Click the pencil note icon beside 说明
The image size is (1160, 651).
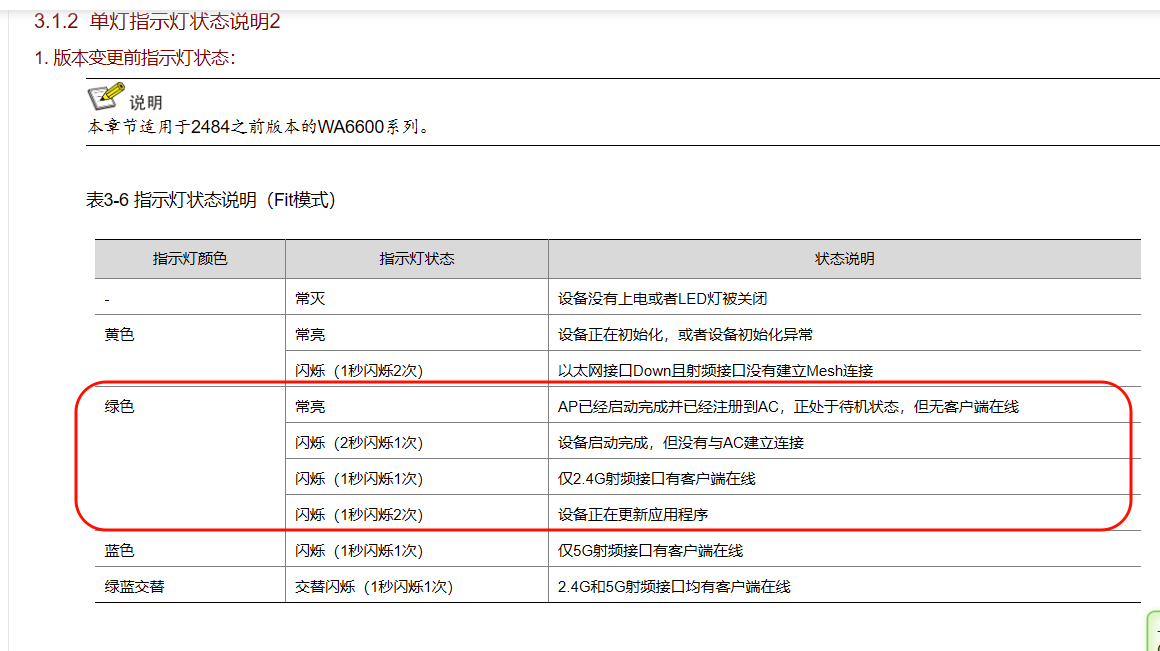(x=105, y=98)
